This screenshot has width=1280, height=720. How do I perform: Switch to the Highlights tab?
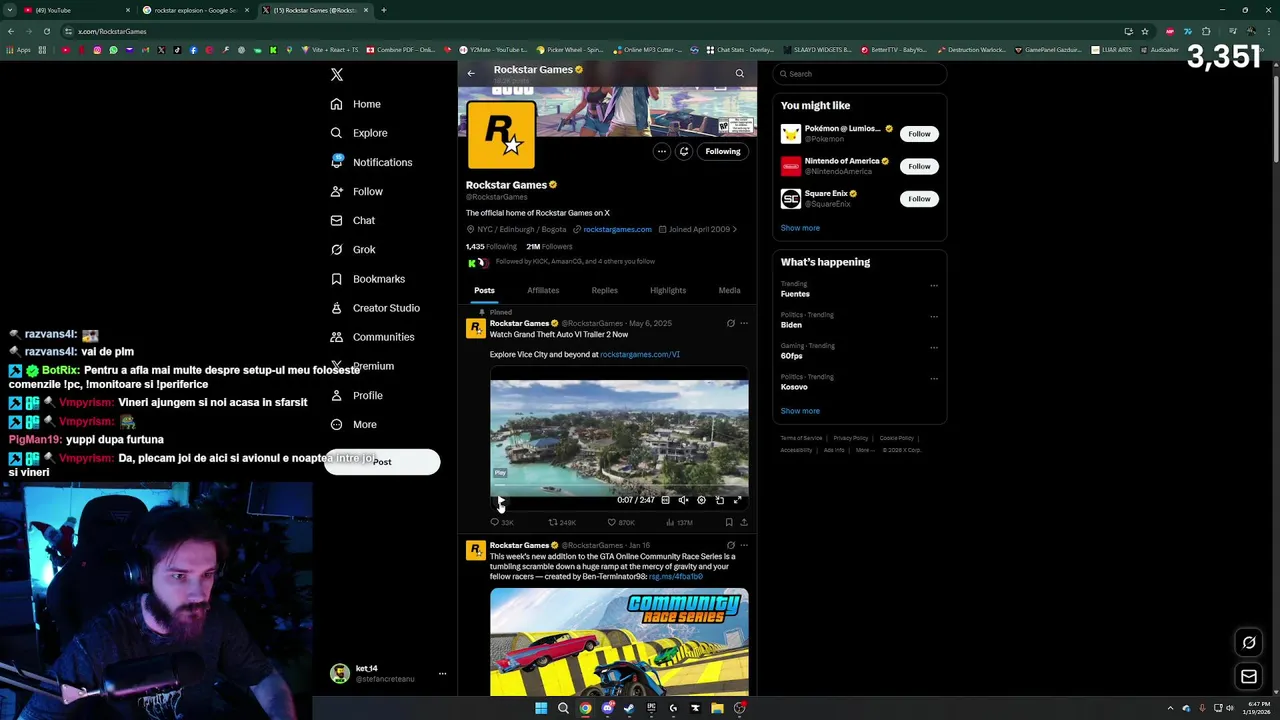pos(668,290)
